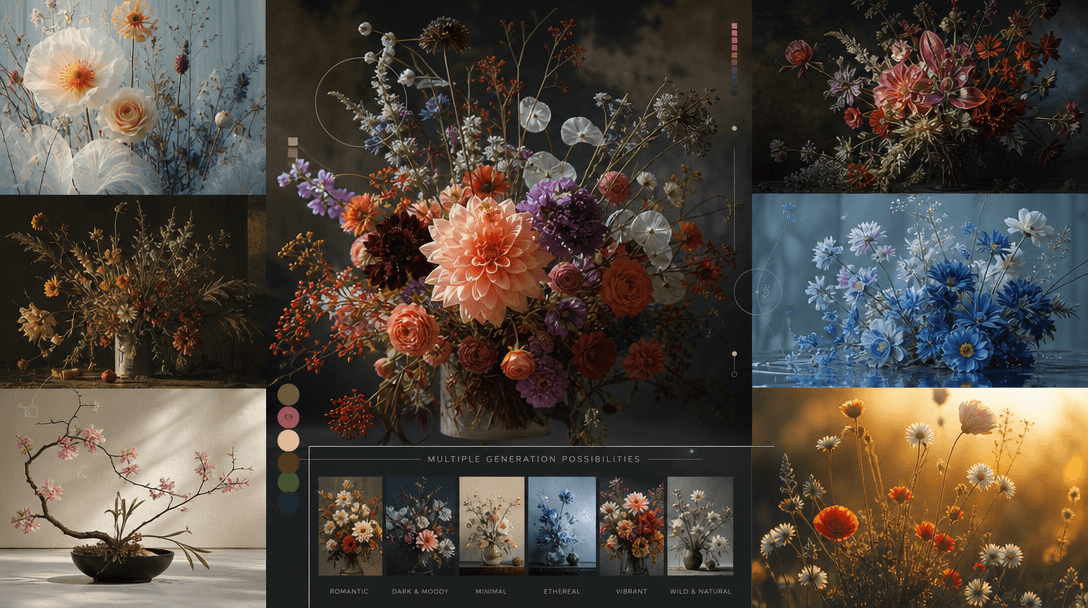Select the Dark & Moody style thumbnail
1088x608 pixels.
(420, 526)
